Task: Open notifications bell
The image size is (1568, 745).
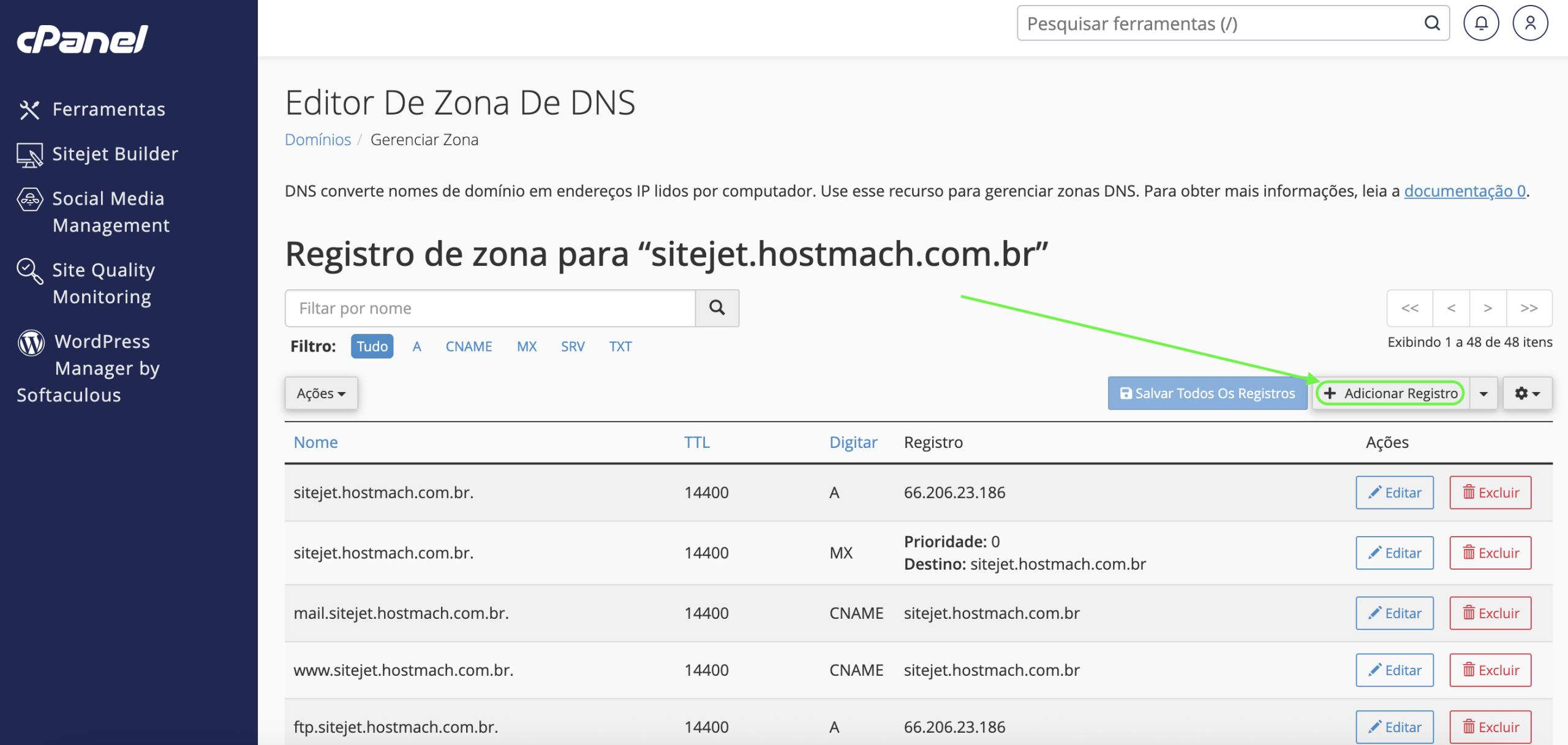Action: coord(1481,23)
